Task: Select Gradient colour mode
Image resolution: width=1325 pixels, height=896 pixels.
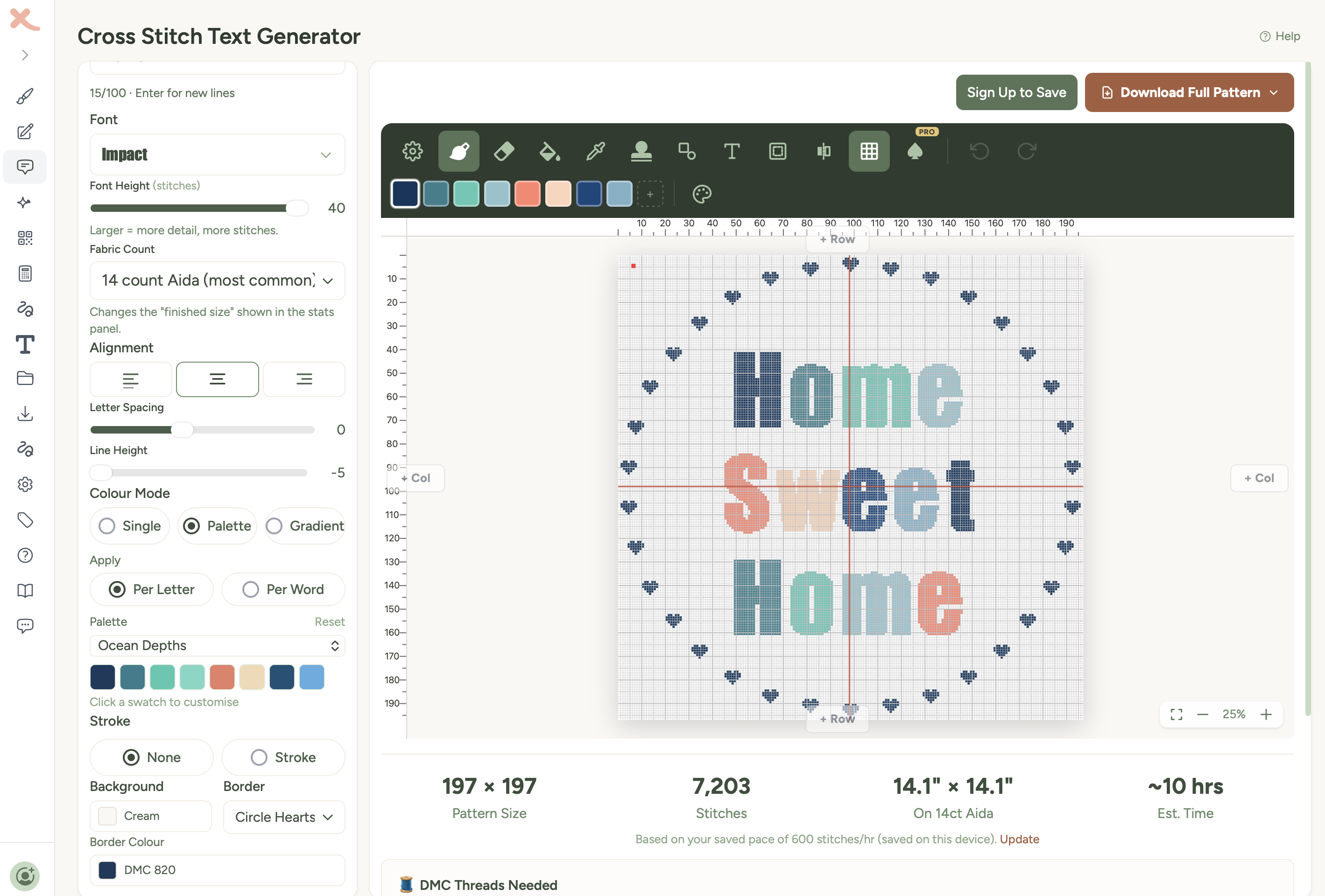Action: [x=305, y=525]
